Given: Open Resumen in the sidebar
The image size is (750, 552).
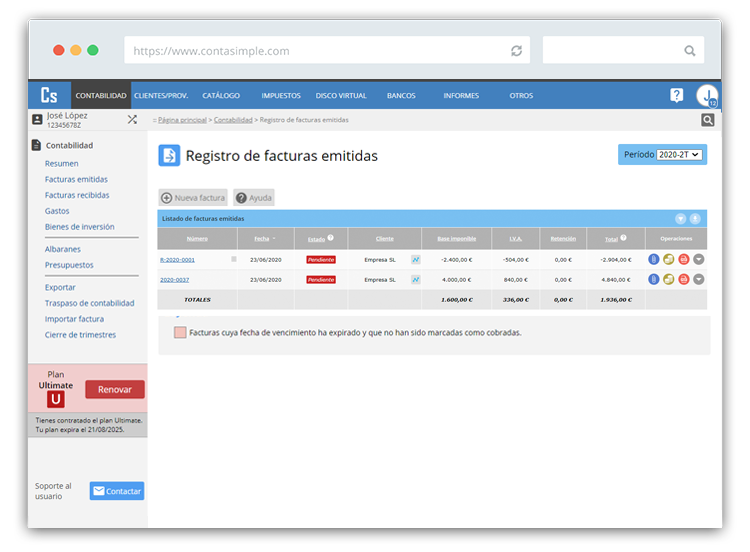Looking at the screenshot, I should click(62, 164).
